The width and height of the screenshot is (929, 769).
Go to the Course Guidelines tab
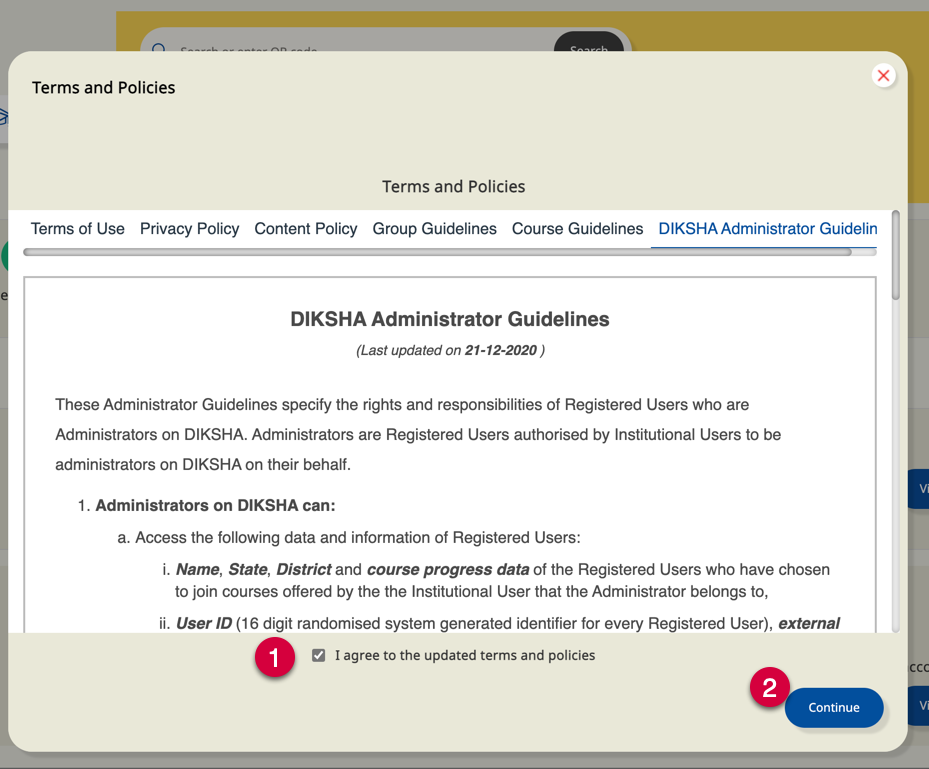point(577,229)
